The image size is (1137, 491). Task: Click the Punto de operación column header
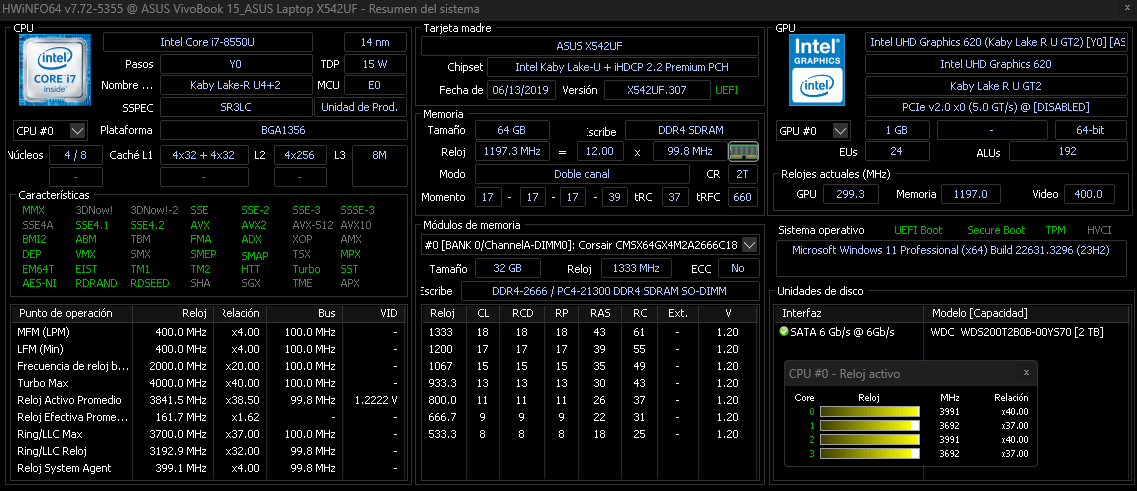73,313
